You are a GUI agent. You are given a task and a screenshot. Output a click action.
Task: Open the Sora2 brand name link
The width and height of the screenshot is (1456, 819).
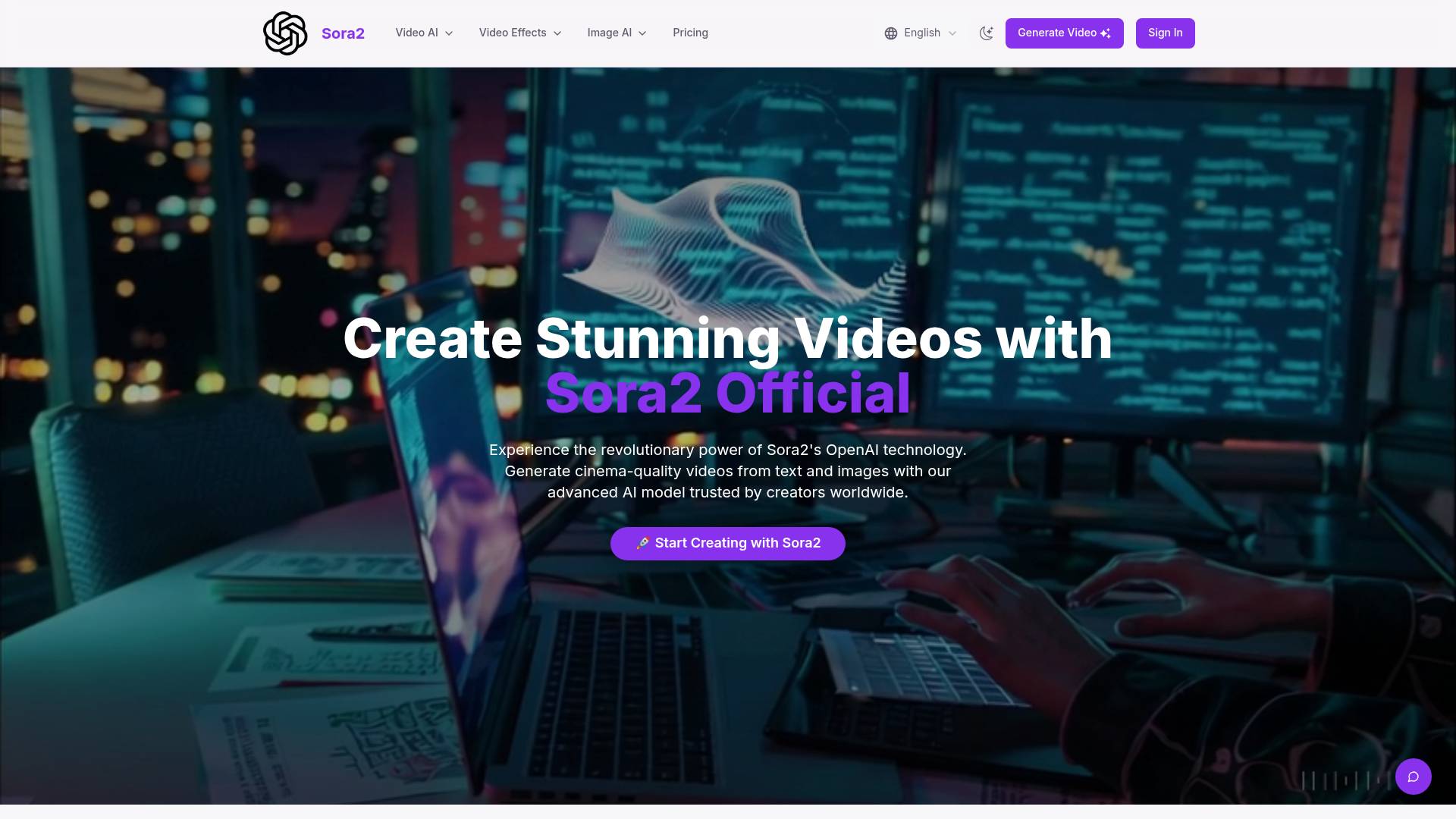tap(343, 33)
